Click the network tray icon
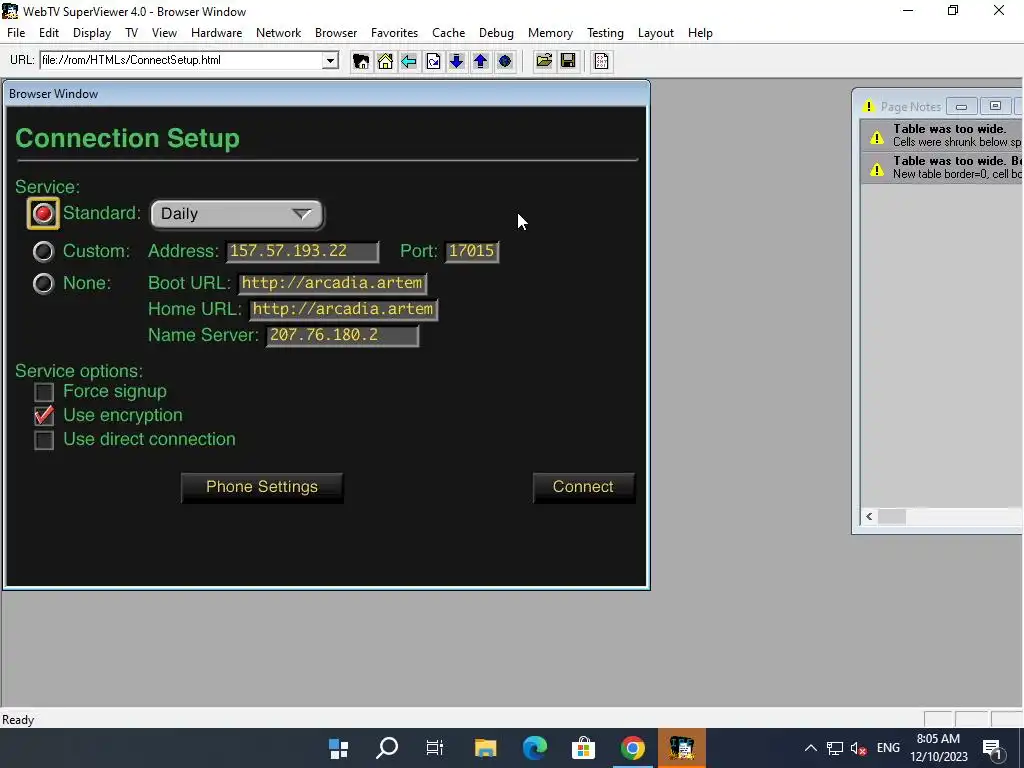The width and height of the screenshot is (1024, 768). coord(835,748)
